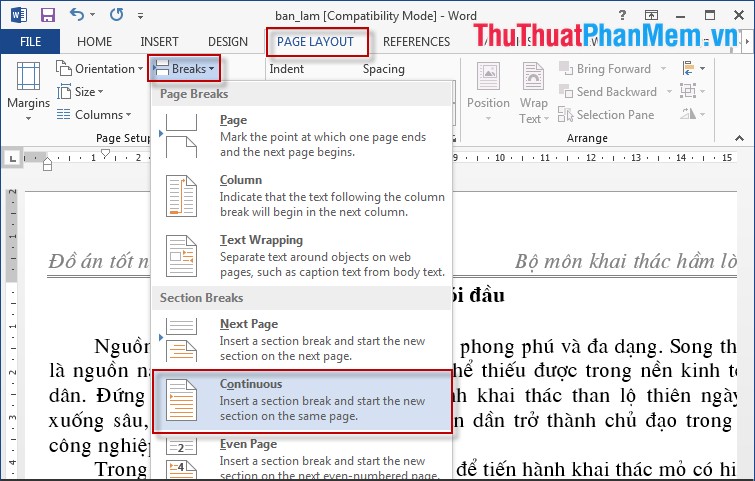Switch to the INSERT tab

(159, 42)
